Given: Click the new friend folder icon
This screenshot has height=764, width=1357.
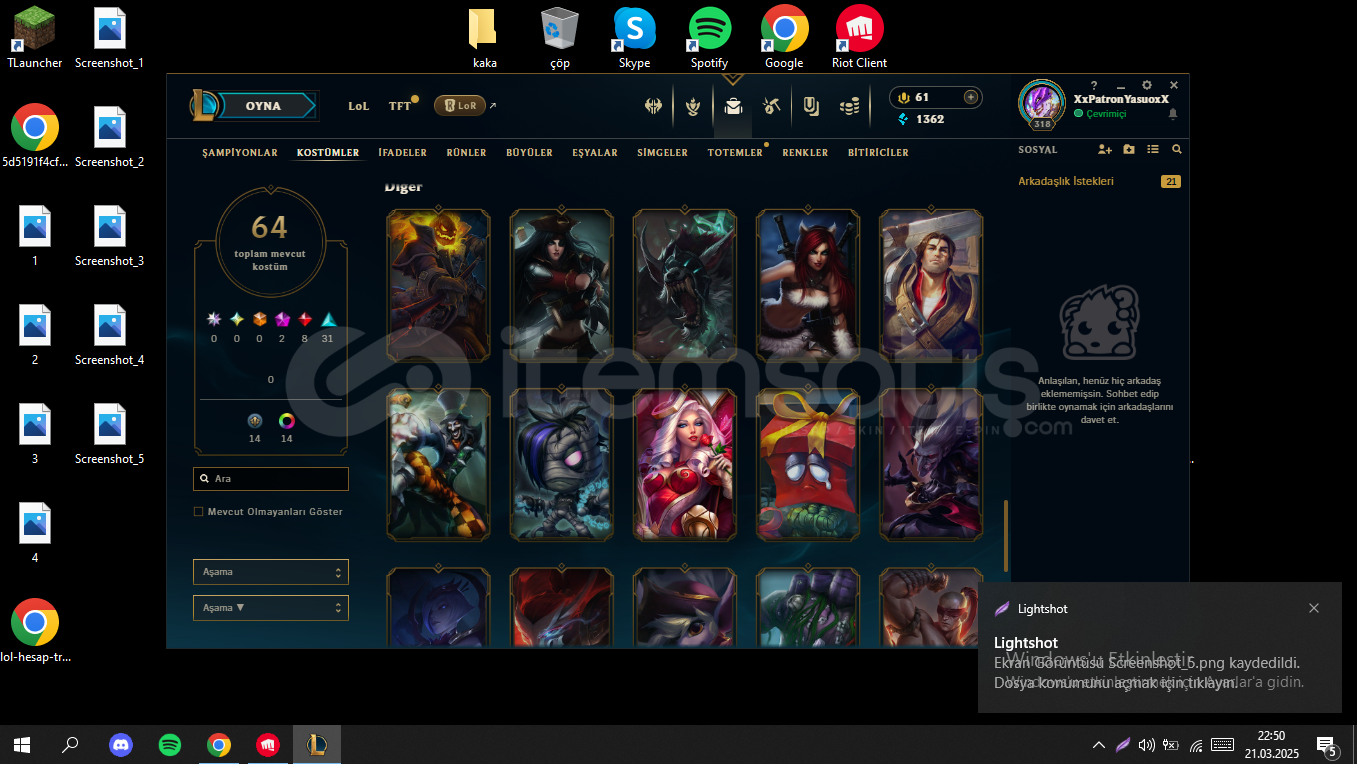Looking at the screenshot, I should (x=1129, y=150).
